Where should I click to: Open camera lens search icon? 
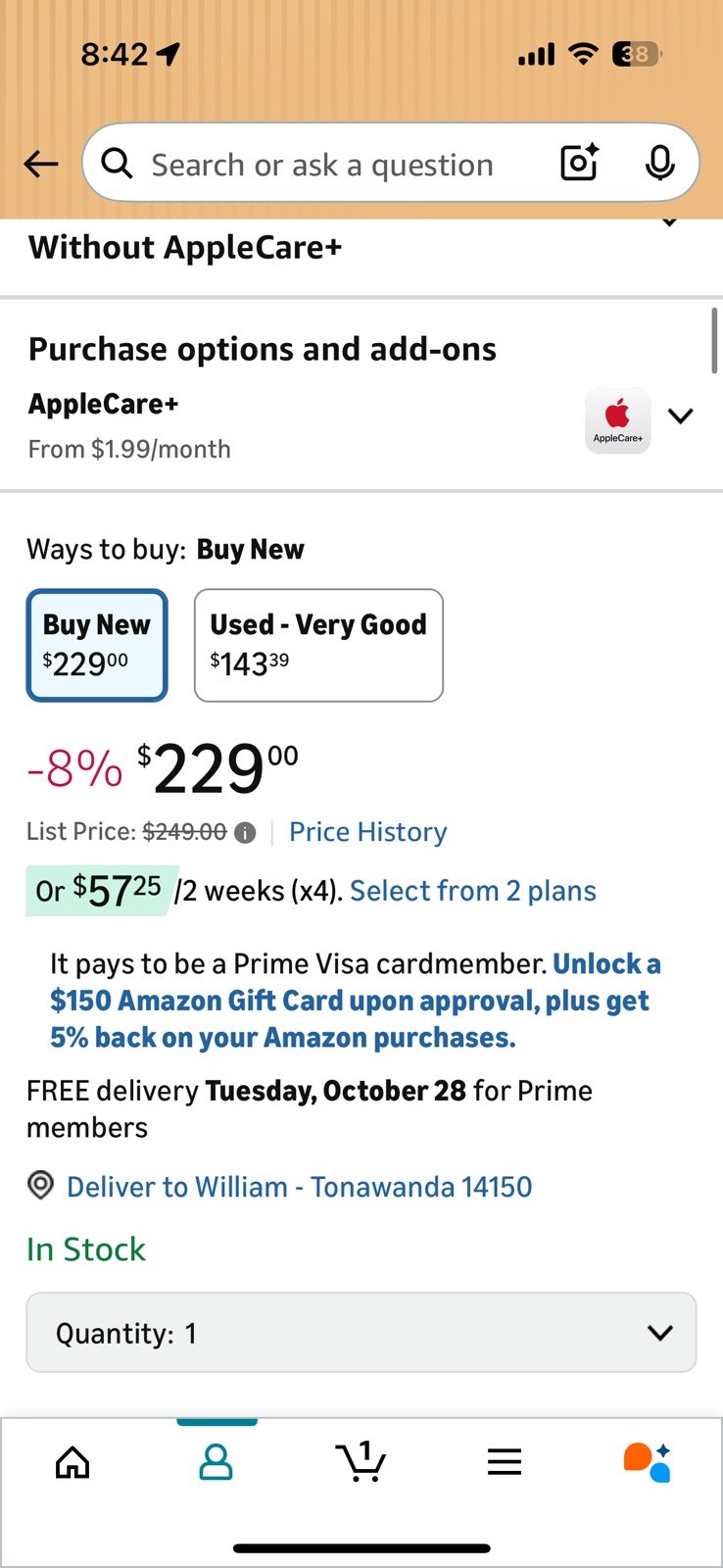pyautogui.click(x=579, y=163)
